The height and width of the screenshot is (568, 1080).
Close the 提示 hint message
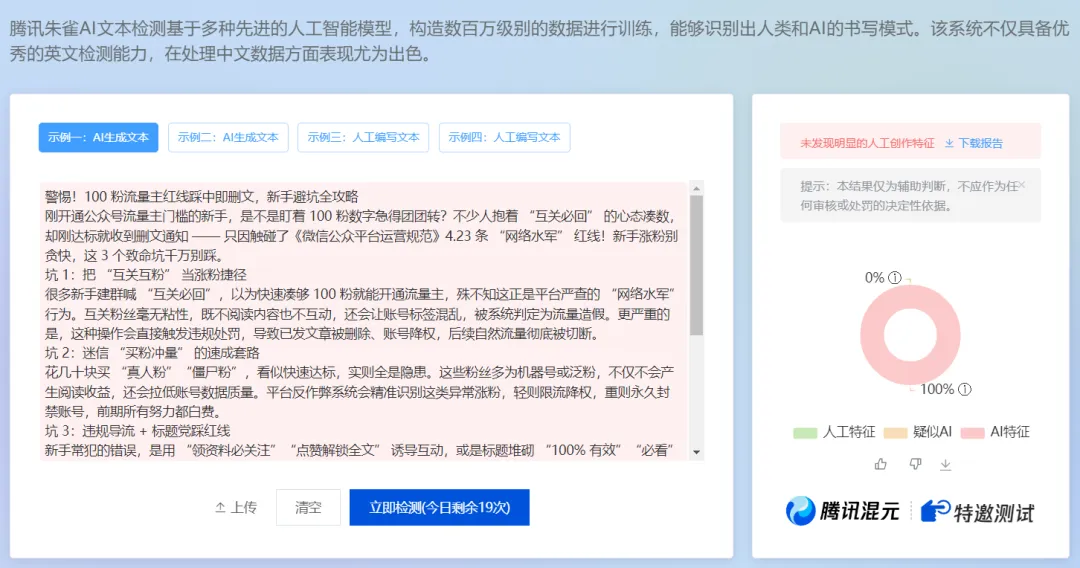pos(1022,185)
